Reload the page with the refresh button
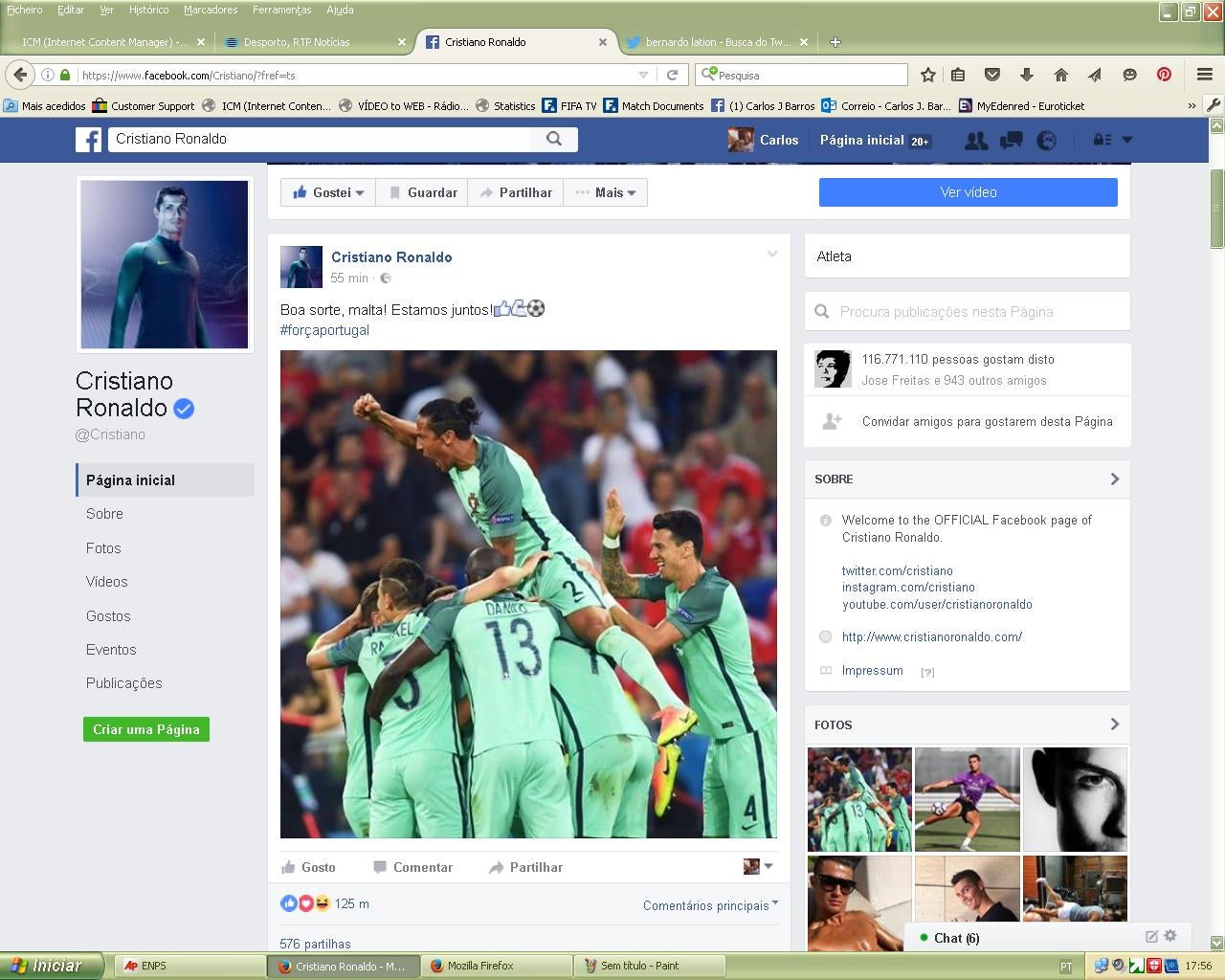This screenshot has width=1225, height=980. 672,75
